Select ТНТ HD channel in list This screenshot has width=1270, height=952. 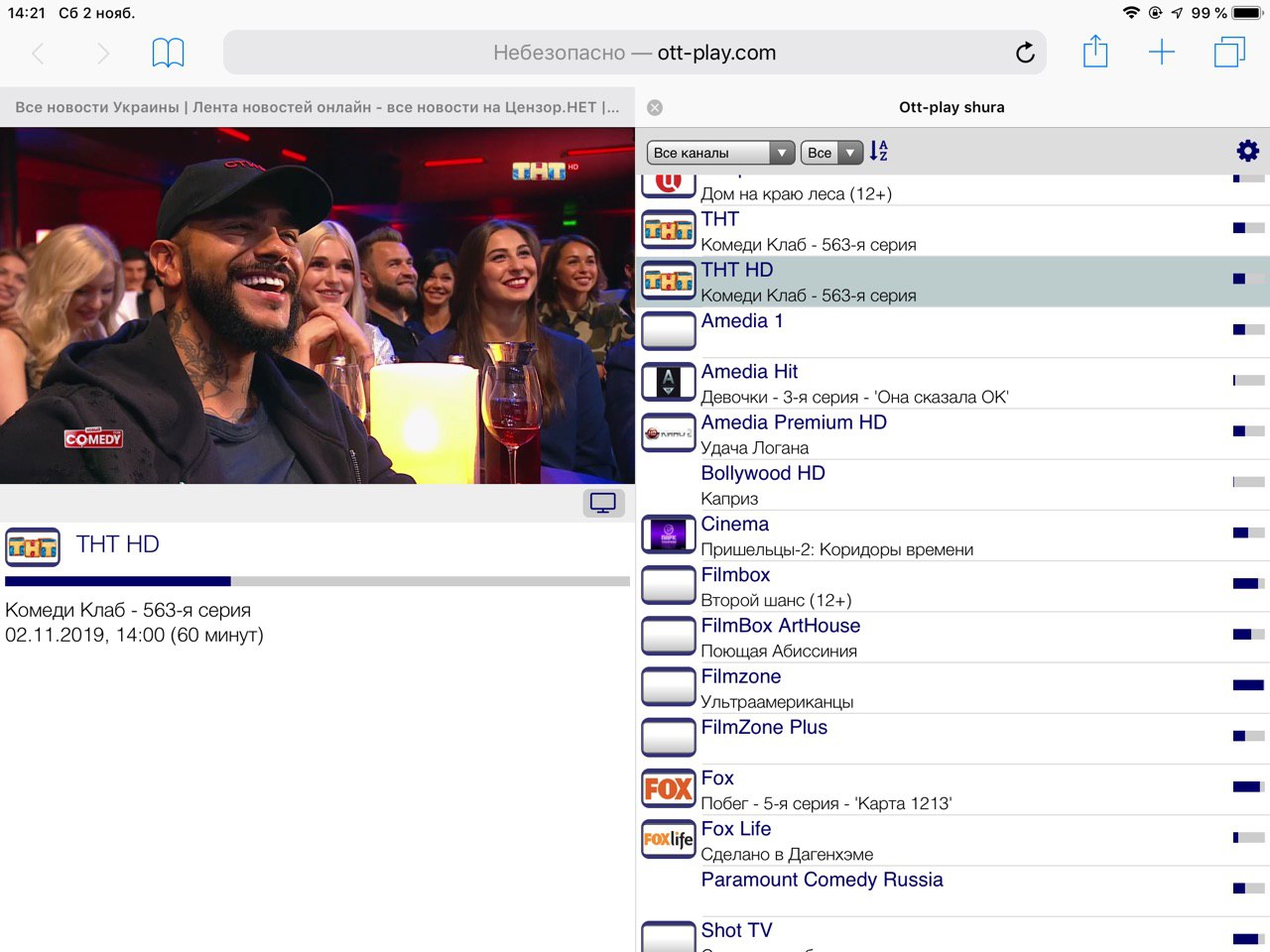tap(952, 282)
